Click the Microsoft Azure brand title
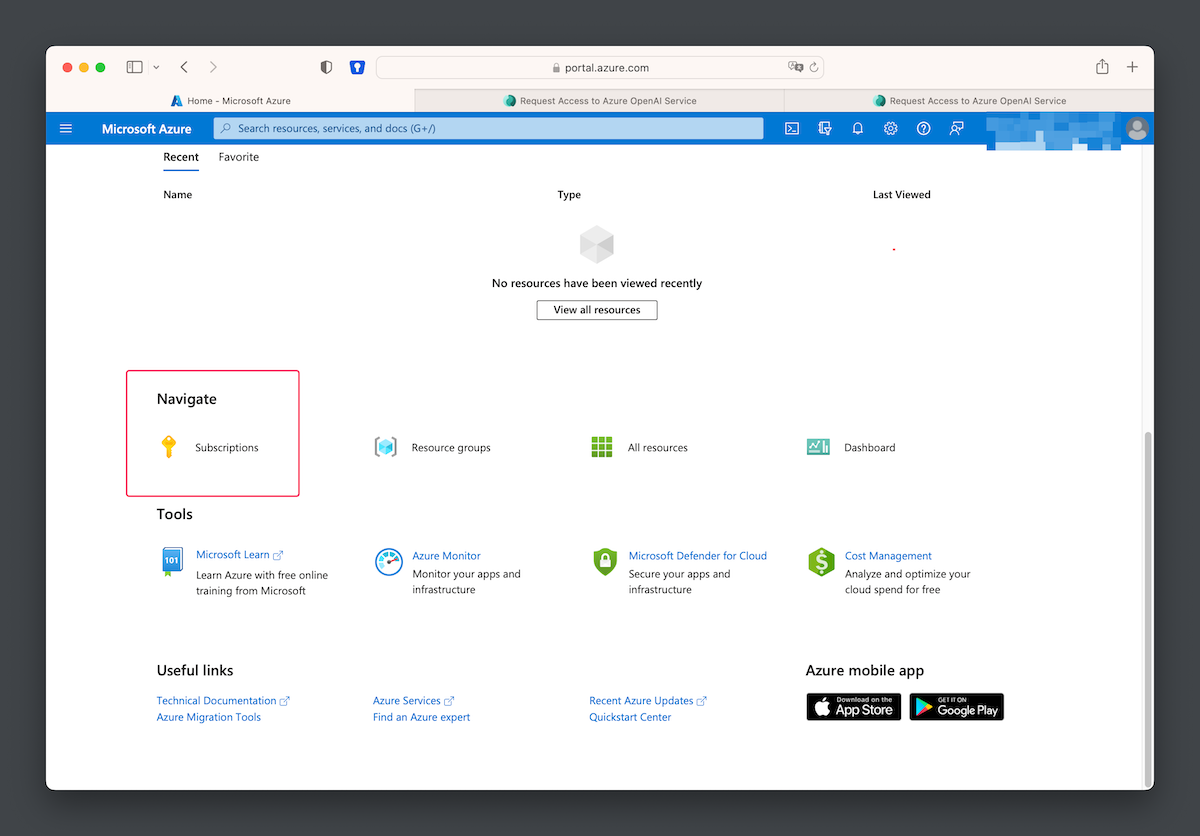 (x=146, y=129)
